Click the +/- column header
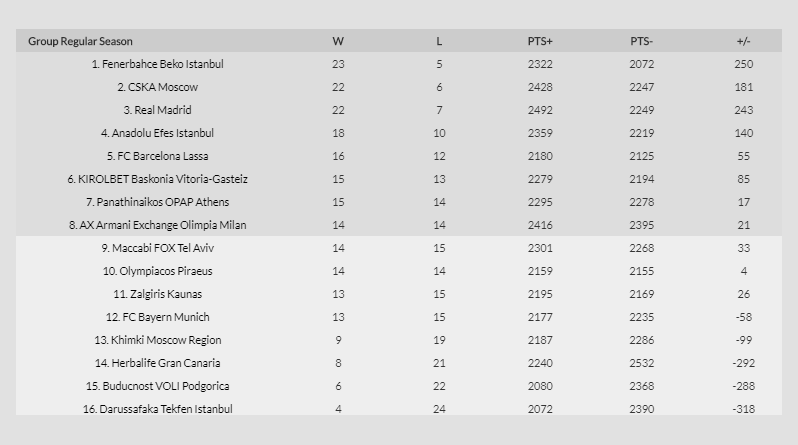798x445 pixels. [x=743, y=41]
